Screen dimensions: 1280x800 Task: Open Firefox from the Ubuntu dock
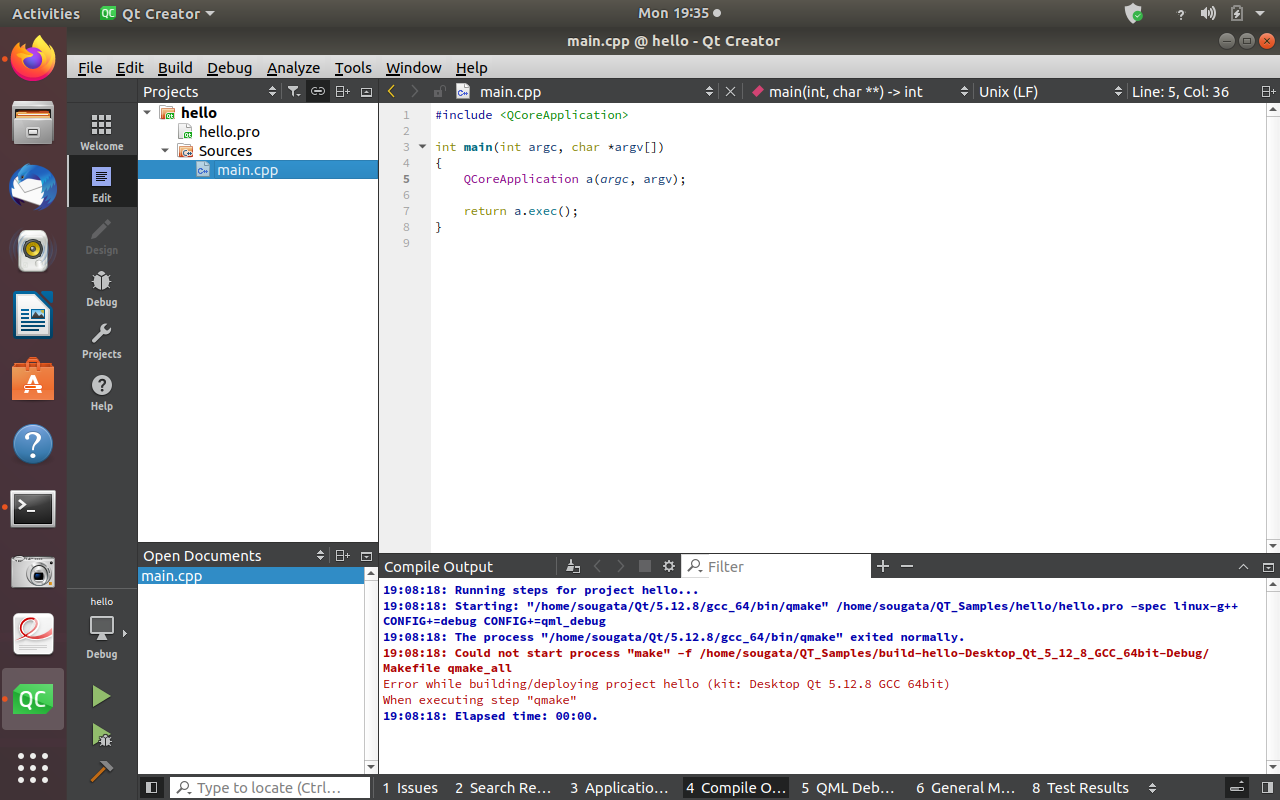coord(33,59)
